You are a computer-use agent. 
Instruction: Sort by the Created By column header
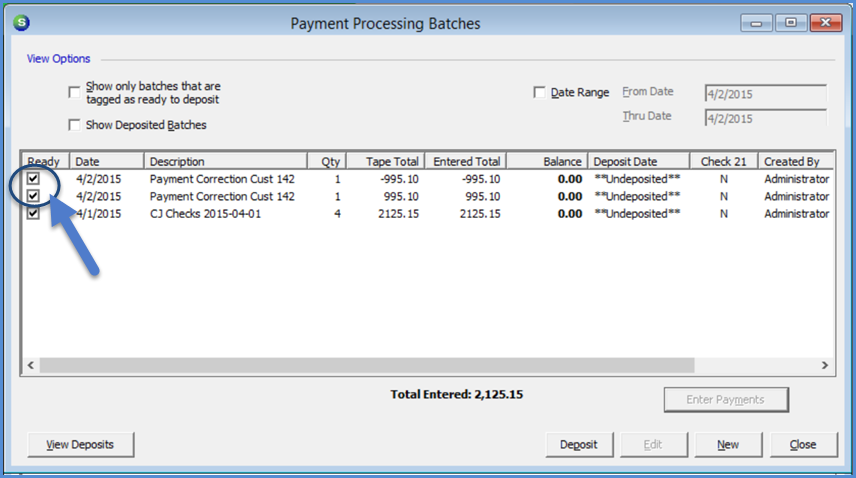click(796, 162)
